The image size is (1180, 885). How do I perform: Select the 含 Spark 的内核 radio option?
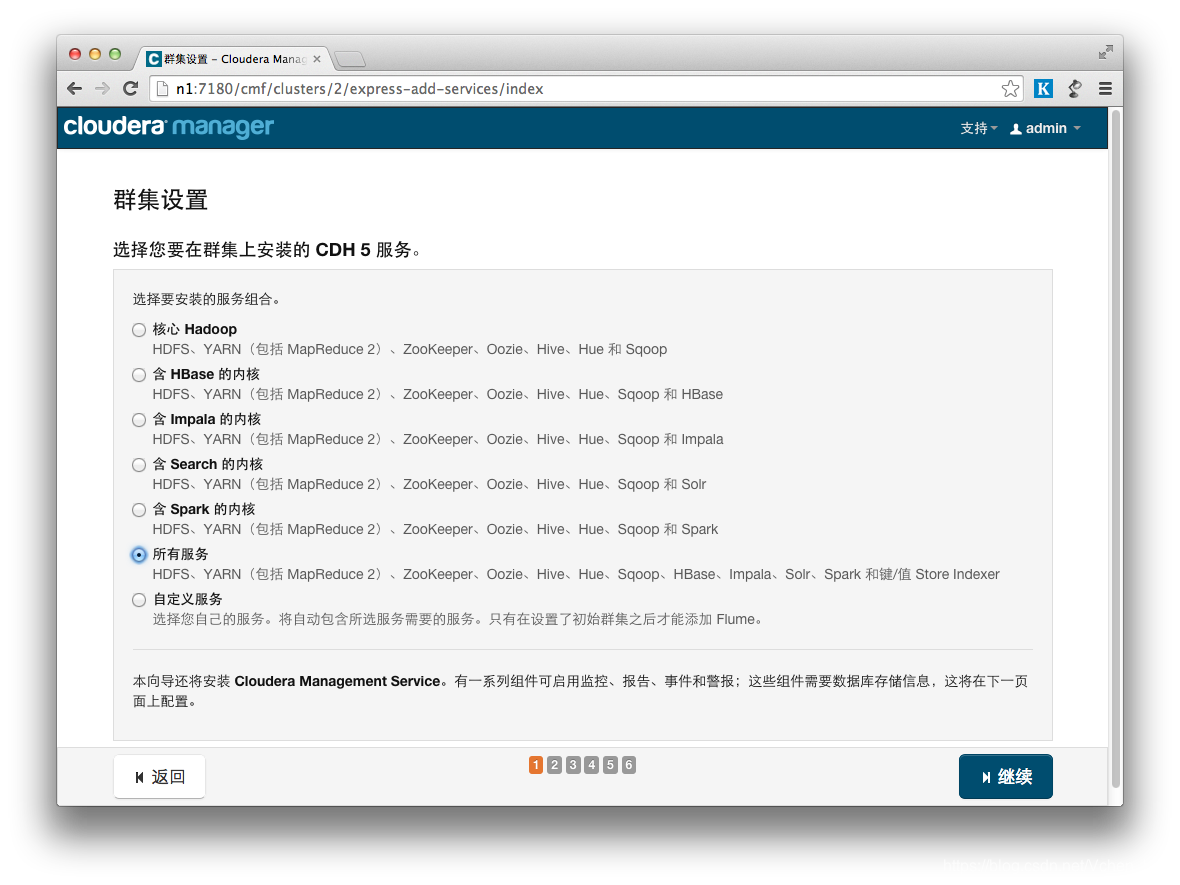(x=138, y=510)
